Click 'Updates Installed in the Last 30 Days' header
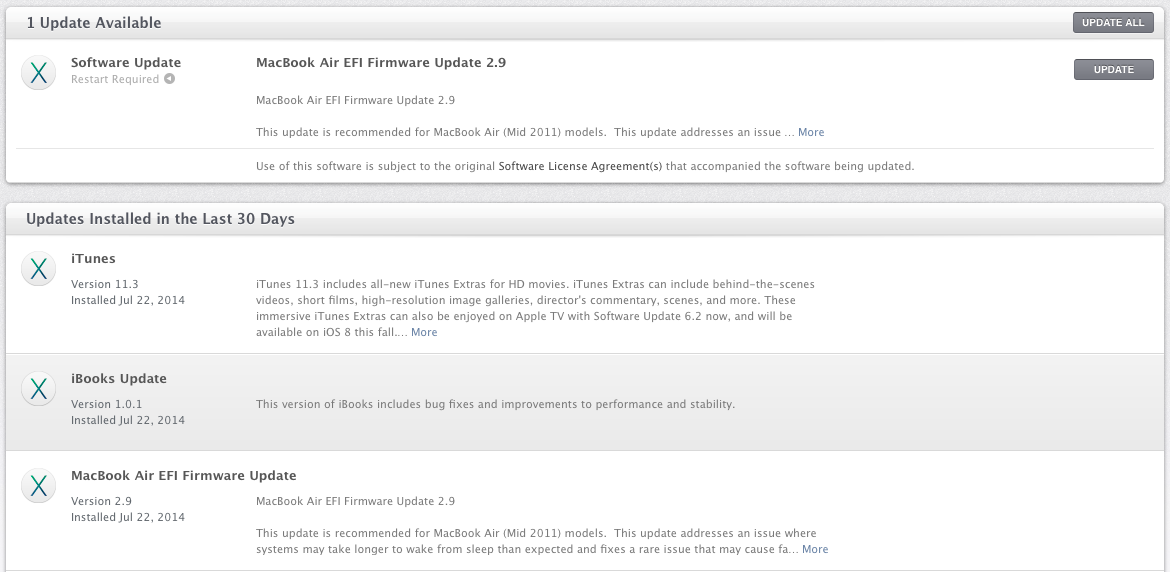This screenshot has height=572, width=1170. pyautogui.click(x=160, y=219)
